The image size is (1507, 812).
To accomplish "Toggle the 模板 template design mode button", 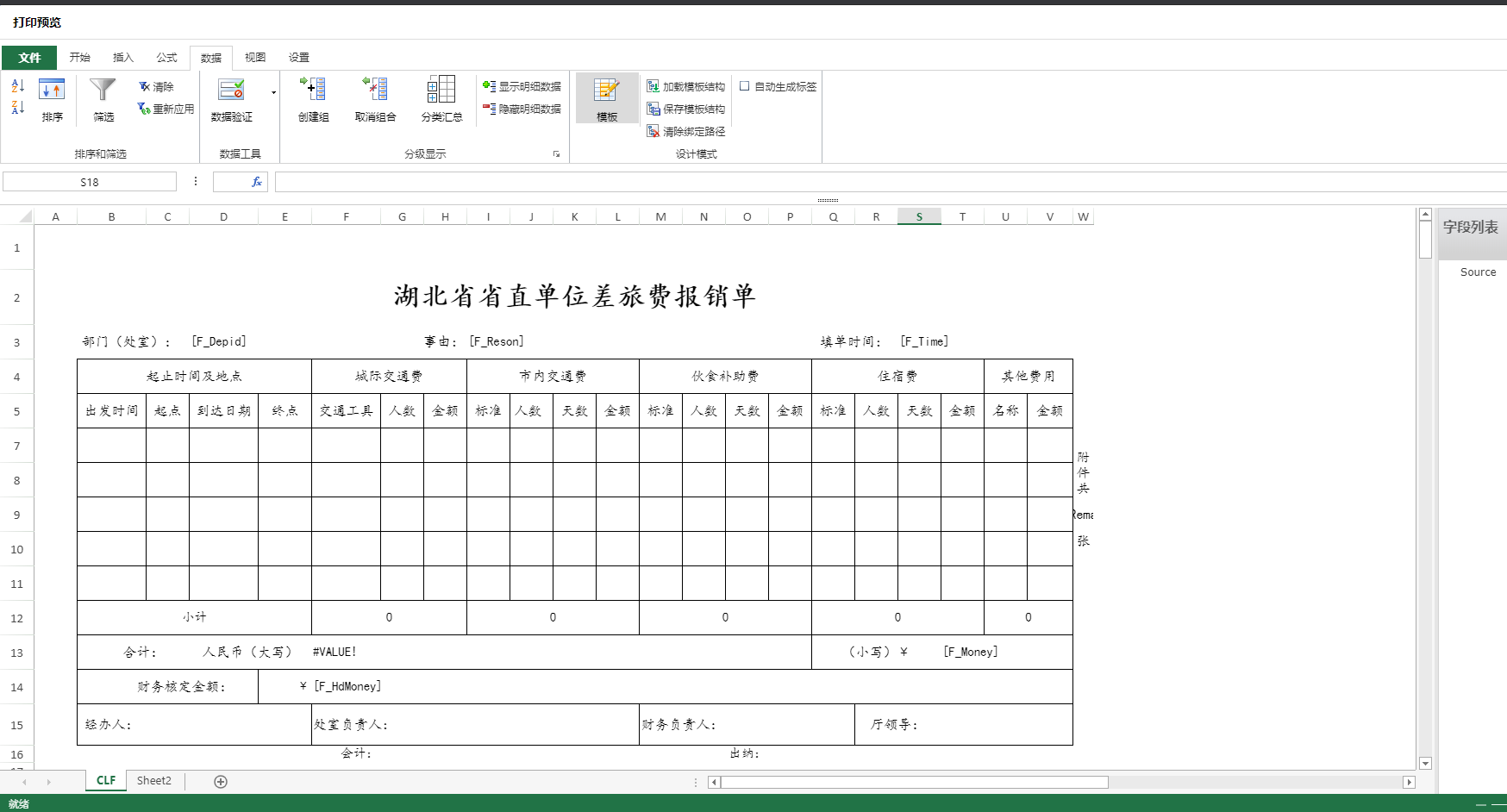I will pos(607,100).
